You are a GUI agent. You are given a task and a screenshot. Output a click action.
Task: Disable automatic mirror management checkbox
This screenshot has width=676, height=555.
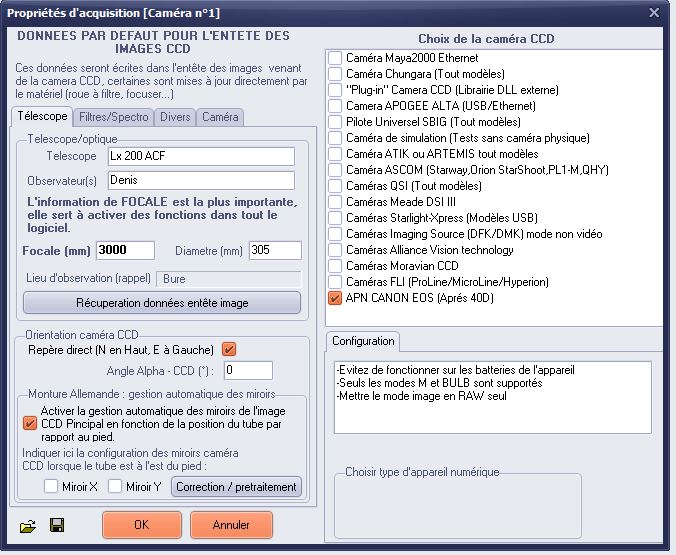tap(29, 422)
